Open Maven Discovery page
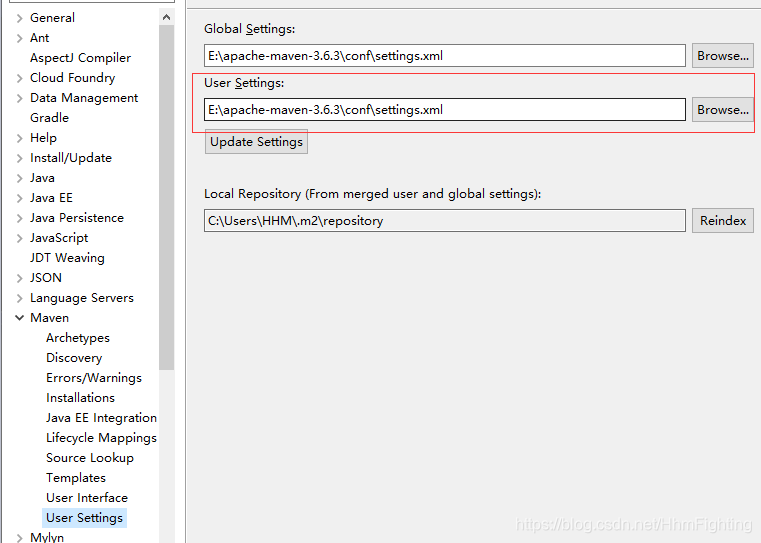The image size is (761, 543). (x=74, y=358)
